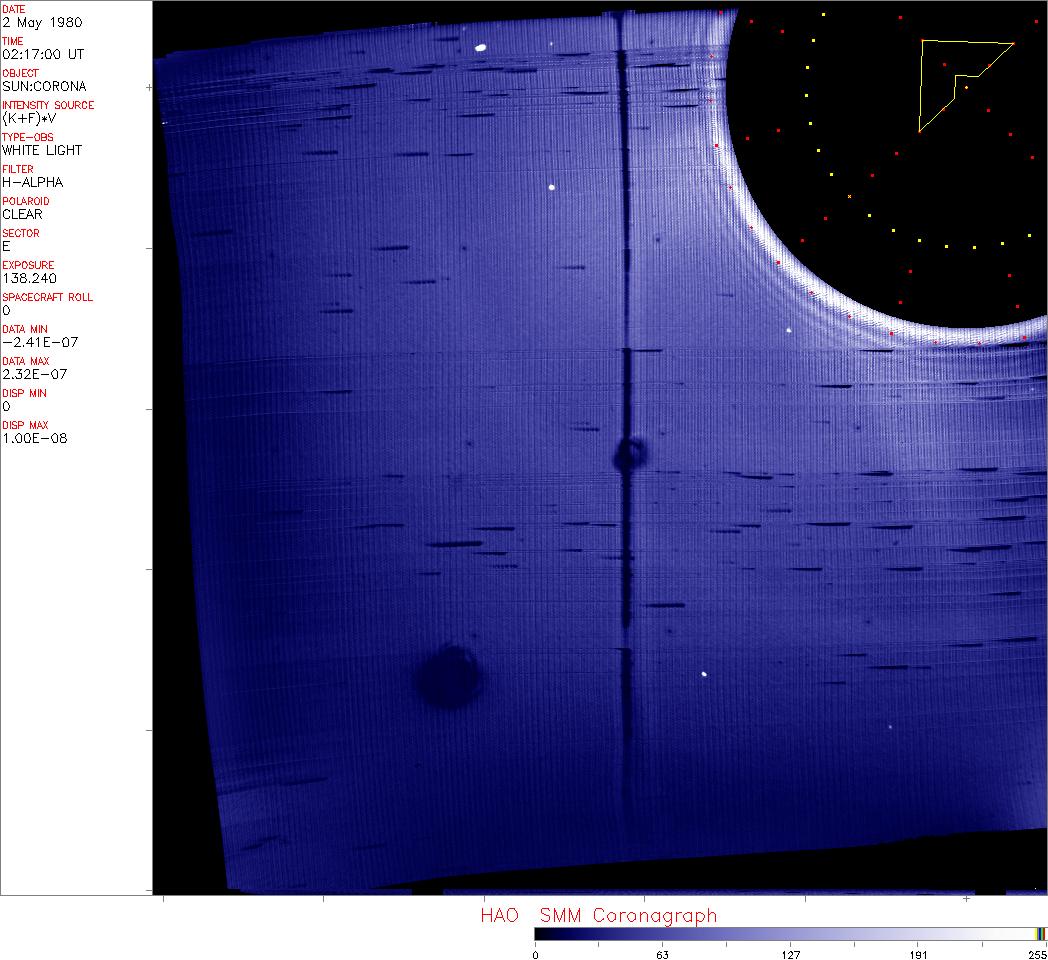
Task: Click the DATA MIN value -2.41E-07
Action: pyautogui.click(x=40, y=342)
